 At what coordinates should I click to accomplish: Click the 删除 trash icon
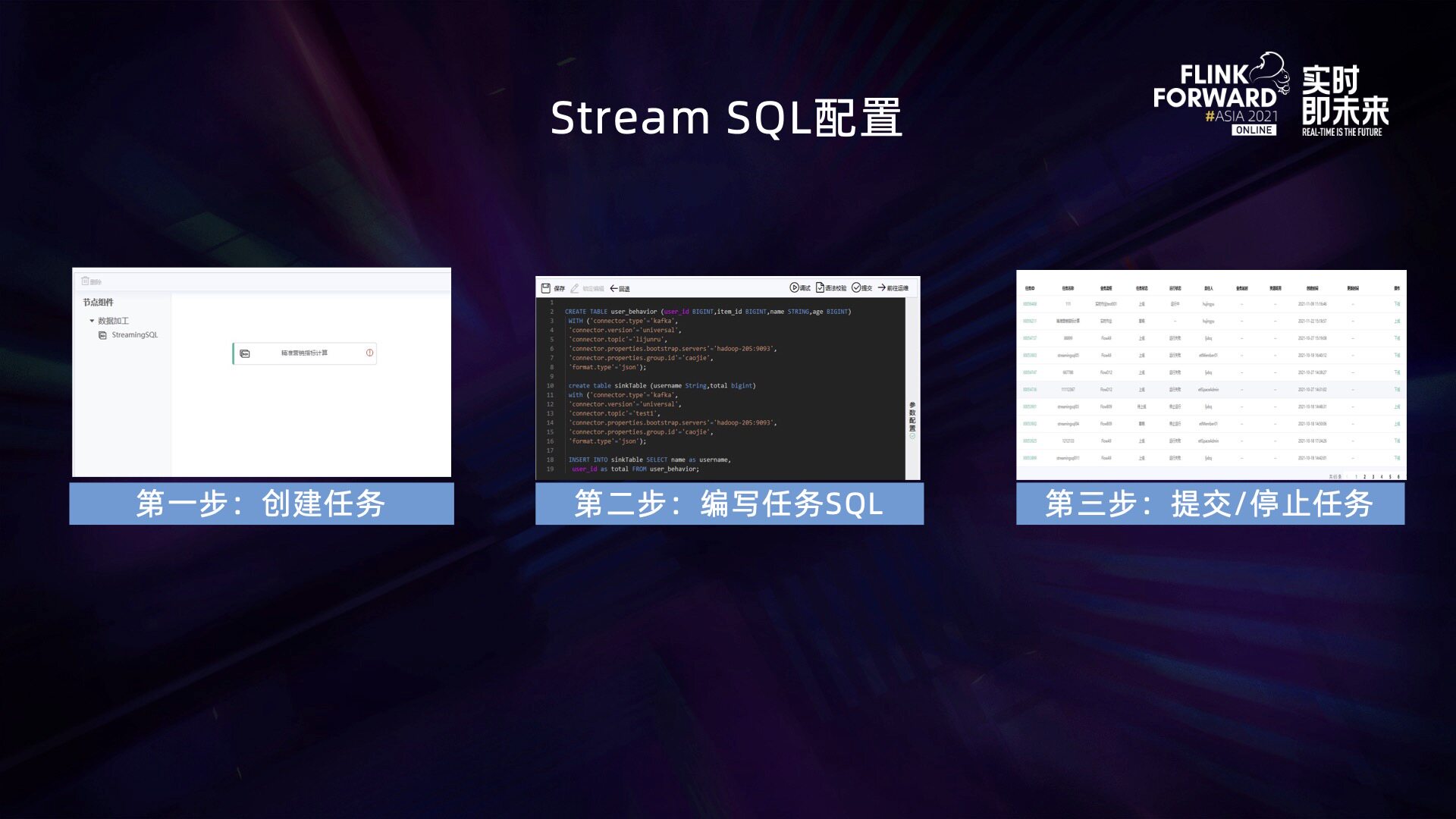[x=86, y=281]
